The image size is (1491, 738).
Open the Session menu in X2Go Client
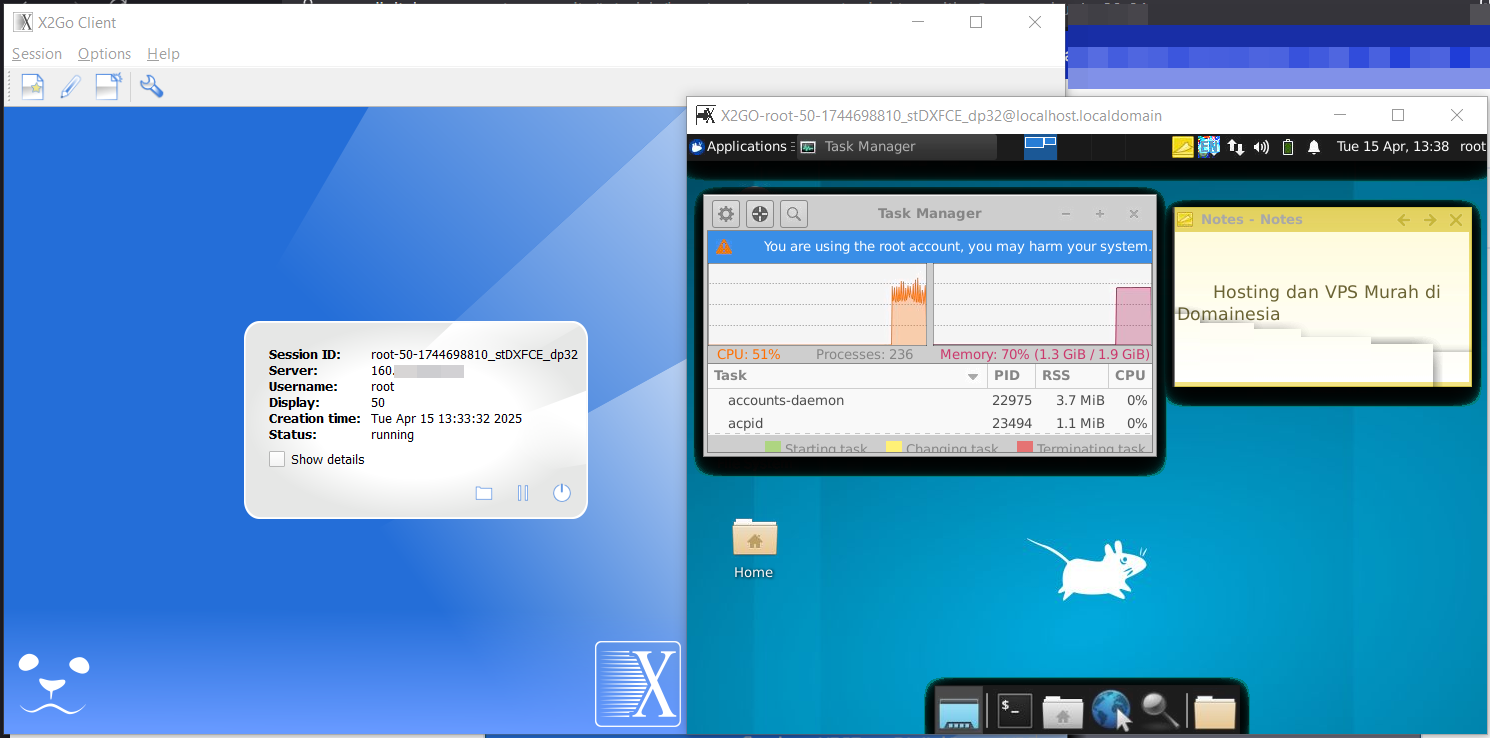tap(37, 54)
